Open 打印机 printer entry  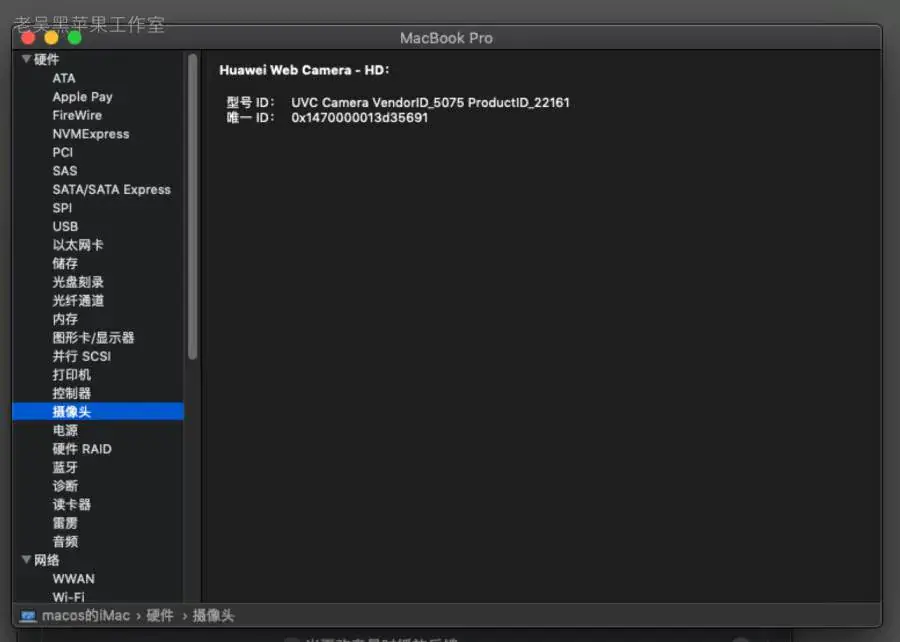click(71, 375)
